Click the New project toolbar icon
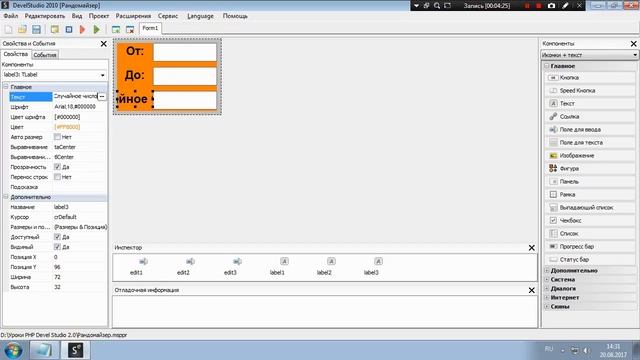 tap(8, 29)
